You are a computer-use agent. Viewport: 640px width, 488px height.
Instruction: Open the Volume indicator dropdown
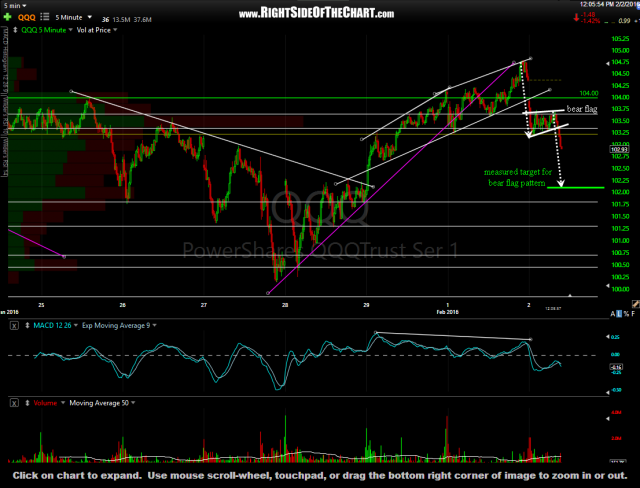pyautogui.click(x=49, y=403)
